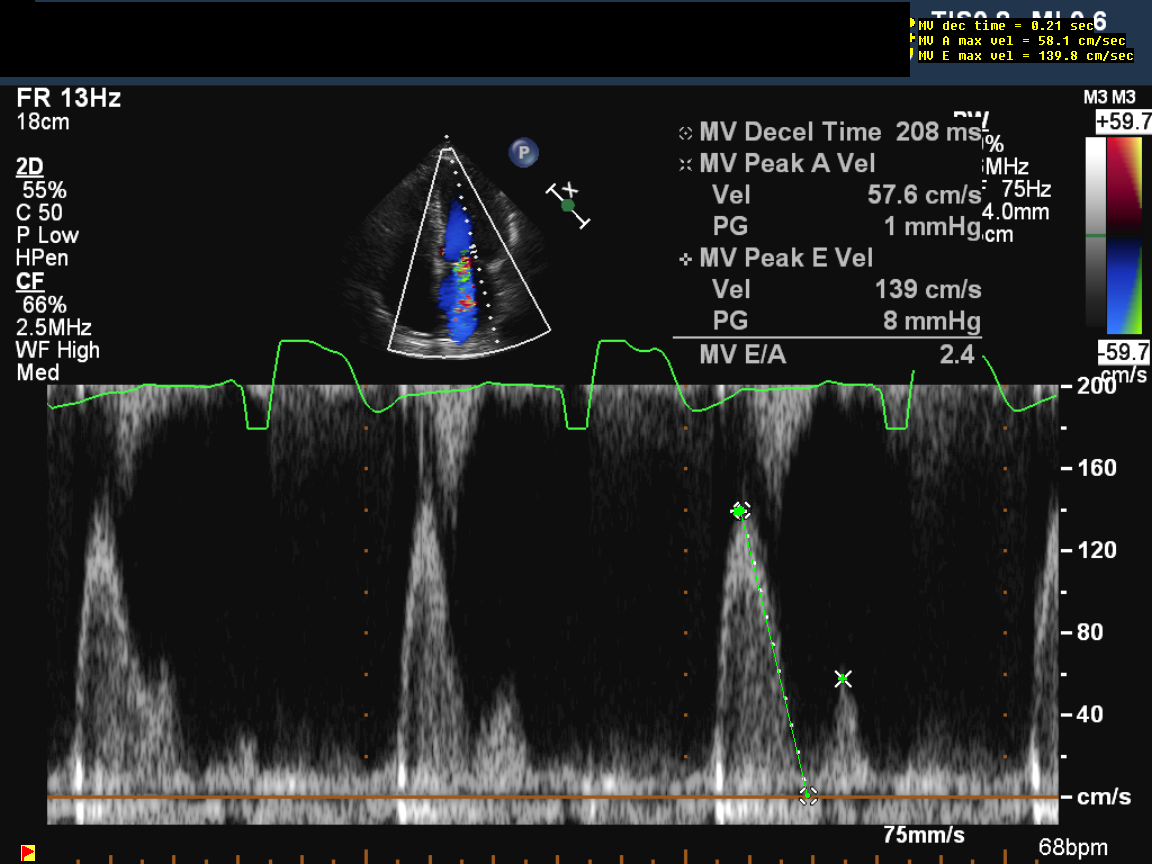
Task: Click the yellow flag icon at bottom left
Action: point(28,852)
